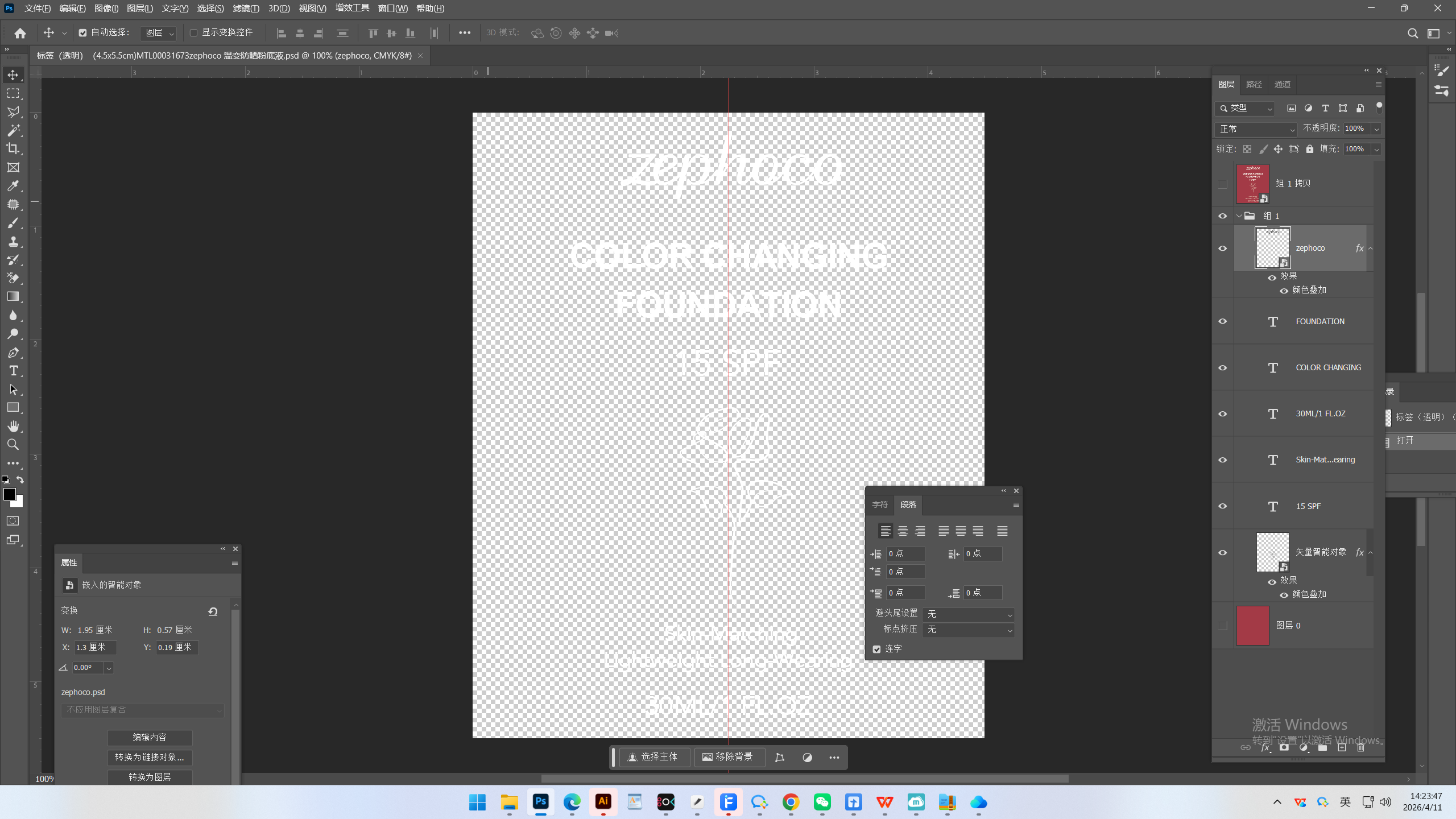Screen dimensions: 1456x819
Task: Center-align paragraph text
Action: point(903,531)
